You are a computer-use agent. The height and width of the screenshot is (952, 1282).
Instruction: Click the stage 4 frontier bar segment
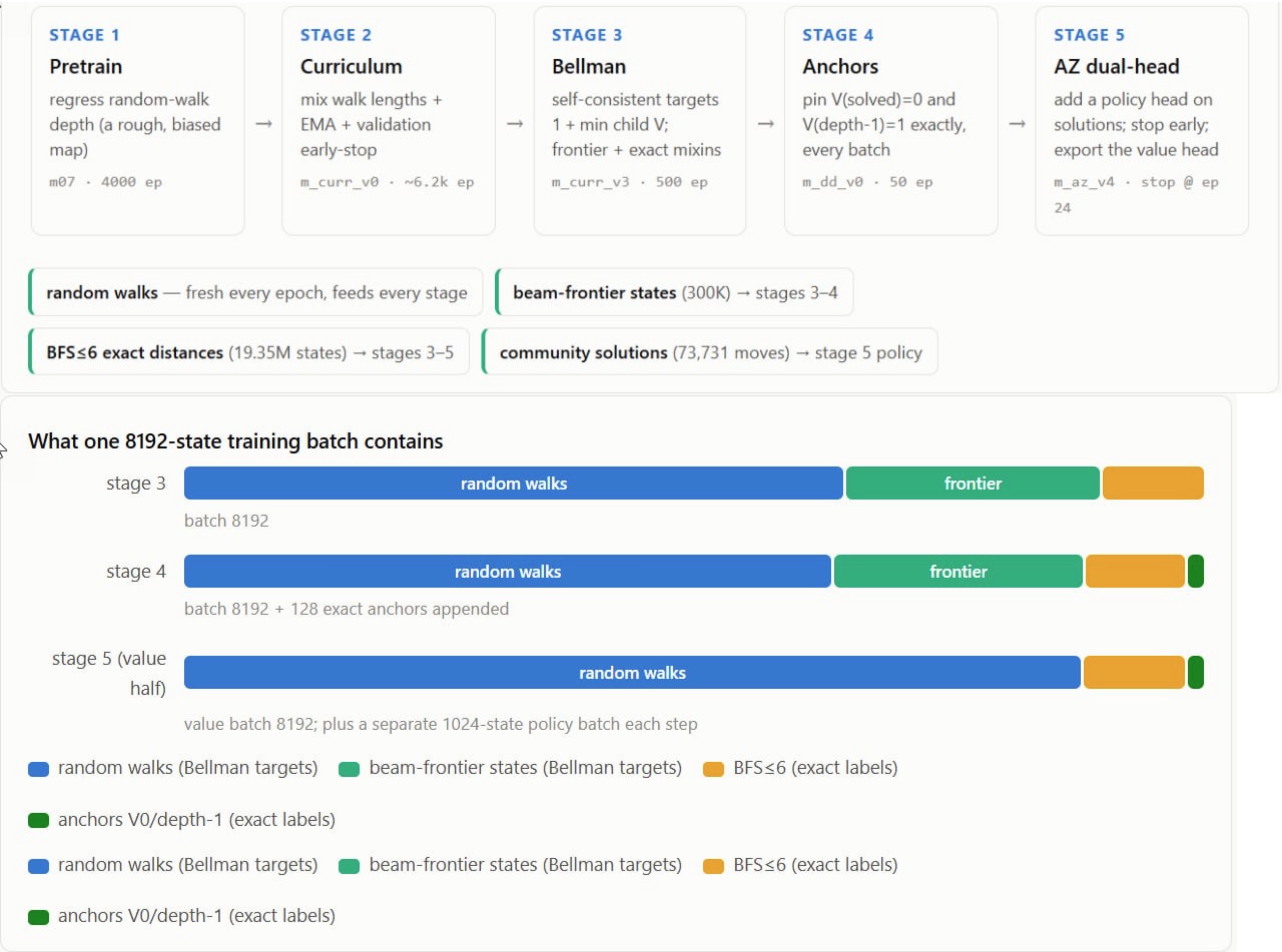click(x=958, y=571)
